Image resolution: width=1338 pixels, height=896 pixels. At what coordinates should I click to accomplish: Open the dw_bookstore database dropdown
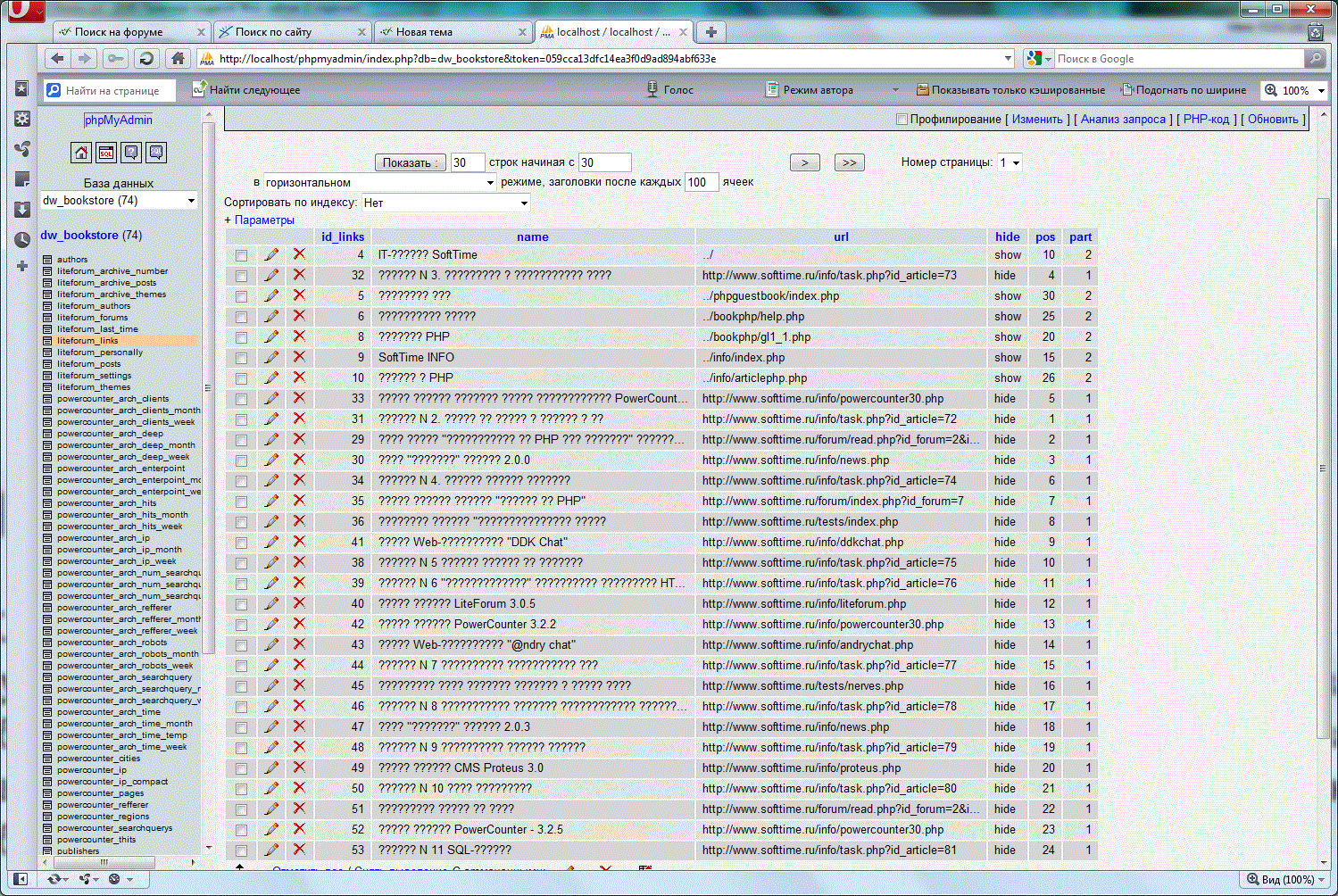(x=119, y=201)
